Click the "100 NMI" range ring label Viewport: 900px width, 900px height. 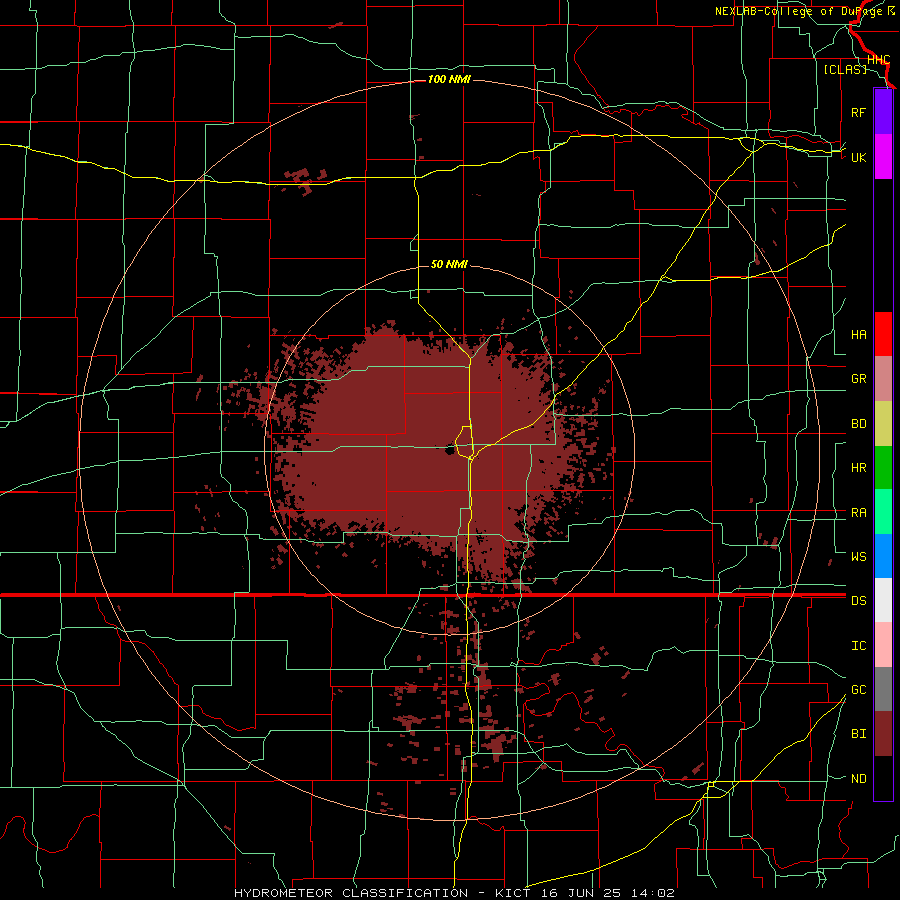pyautogui.click(x=449, y=79)
